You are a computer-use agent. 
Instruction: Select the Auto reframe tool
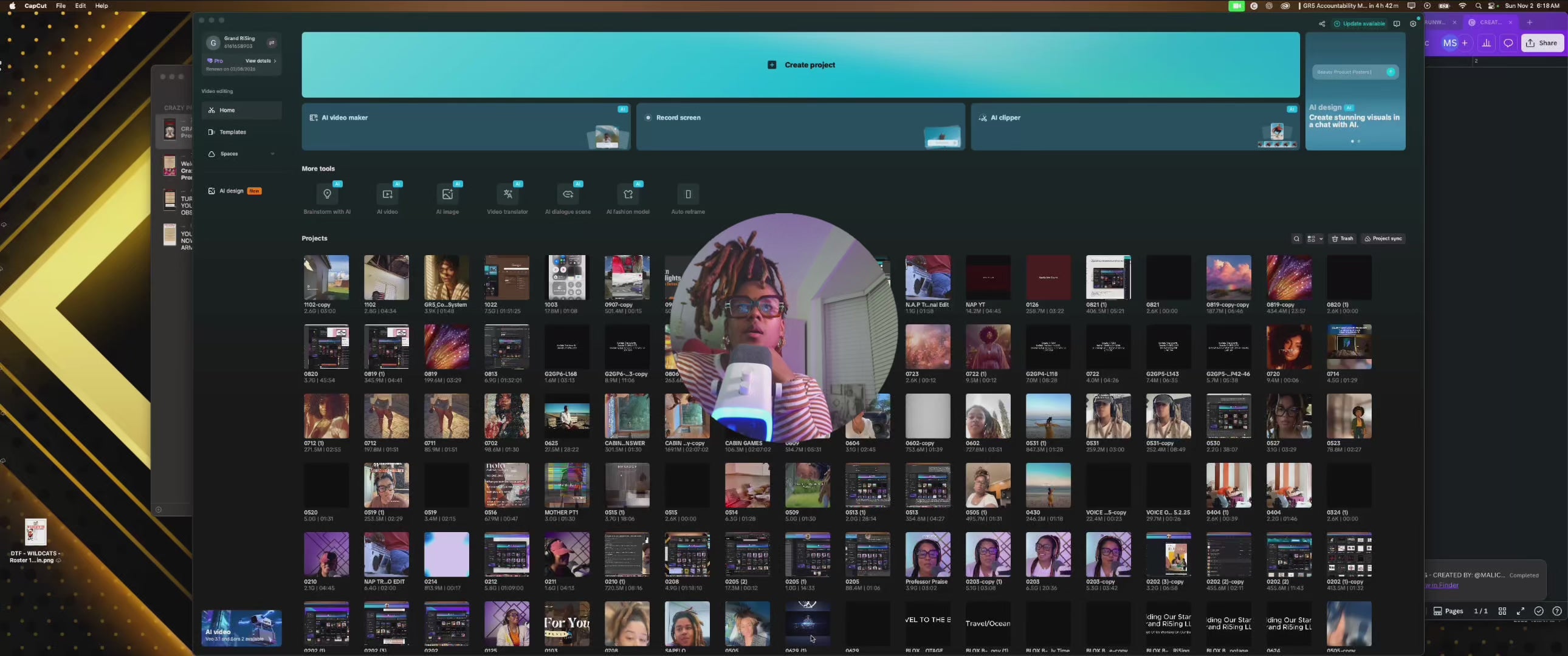(x=688, y=195)
